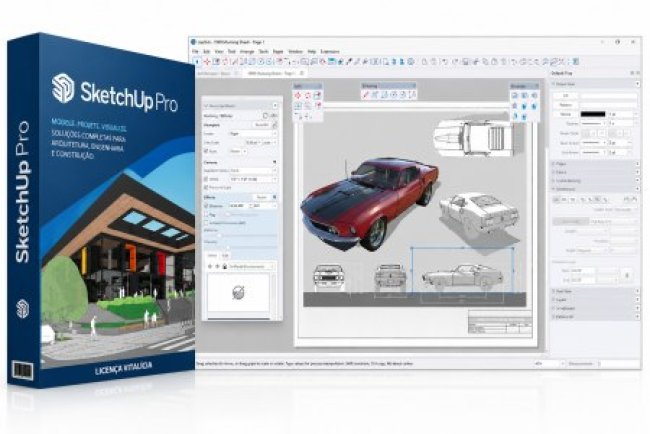Open the Help menu
650x434 pixels.
coord(312,51)
